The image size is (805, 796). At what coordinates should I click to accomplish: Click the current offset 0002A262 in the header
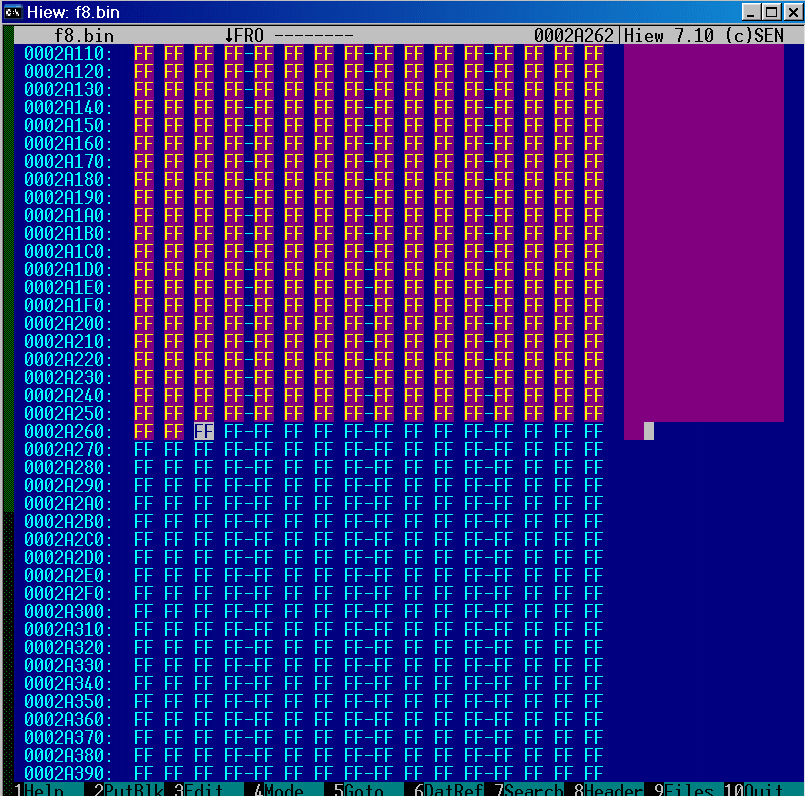click(574, 35)
